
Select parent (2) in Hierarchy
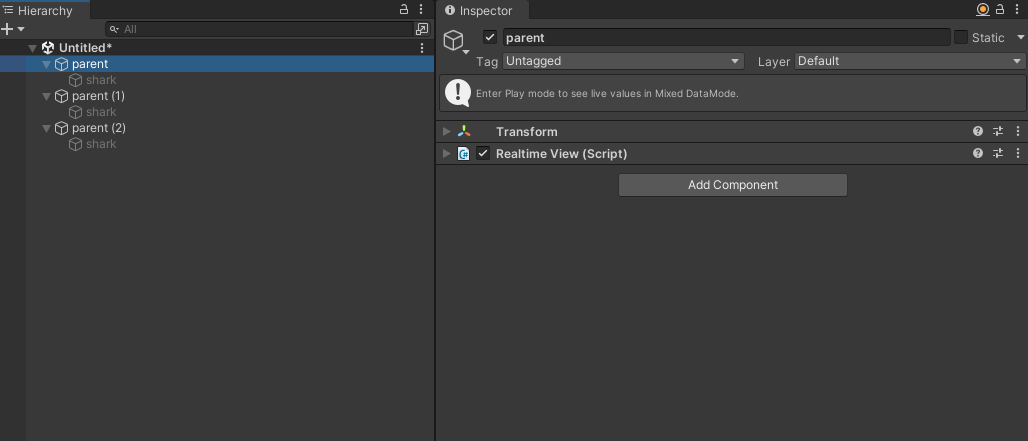99,128
